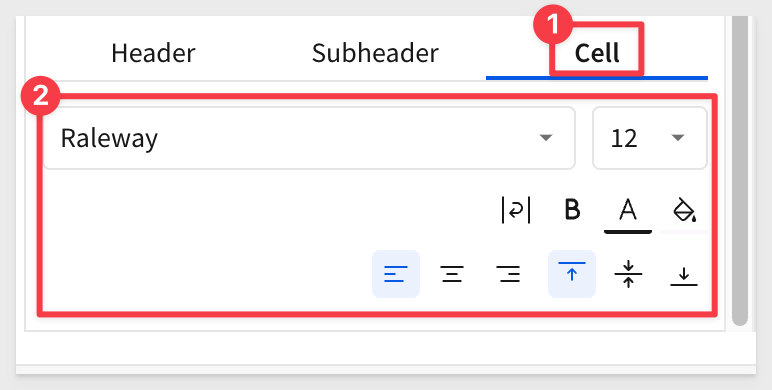Screen dimensions: 772x390
Task: Switch to the Header tab
Action: tap(153, 53)
